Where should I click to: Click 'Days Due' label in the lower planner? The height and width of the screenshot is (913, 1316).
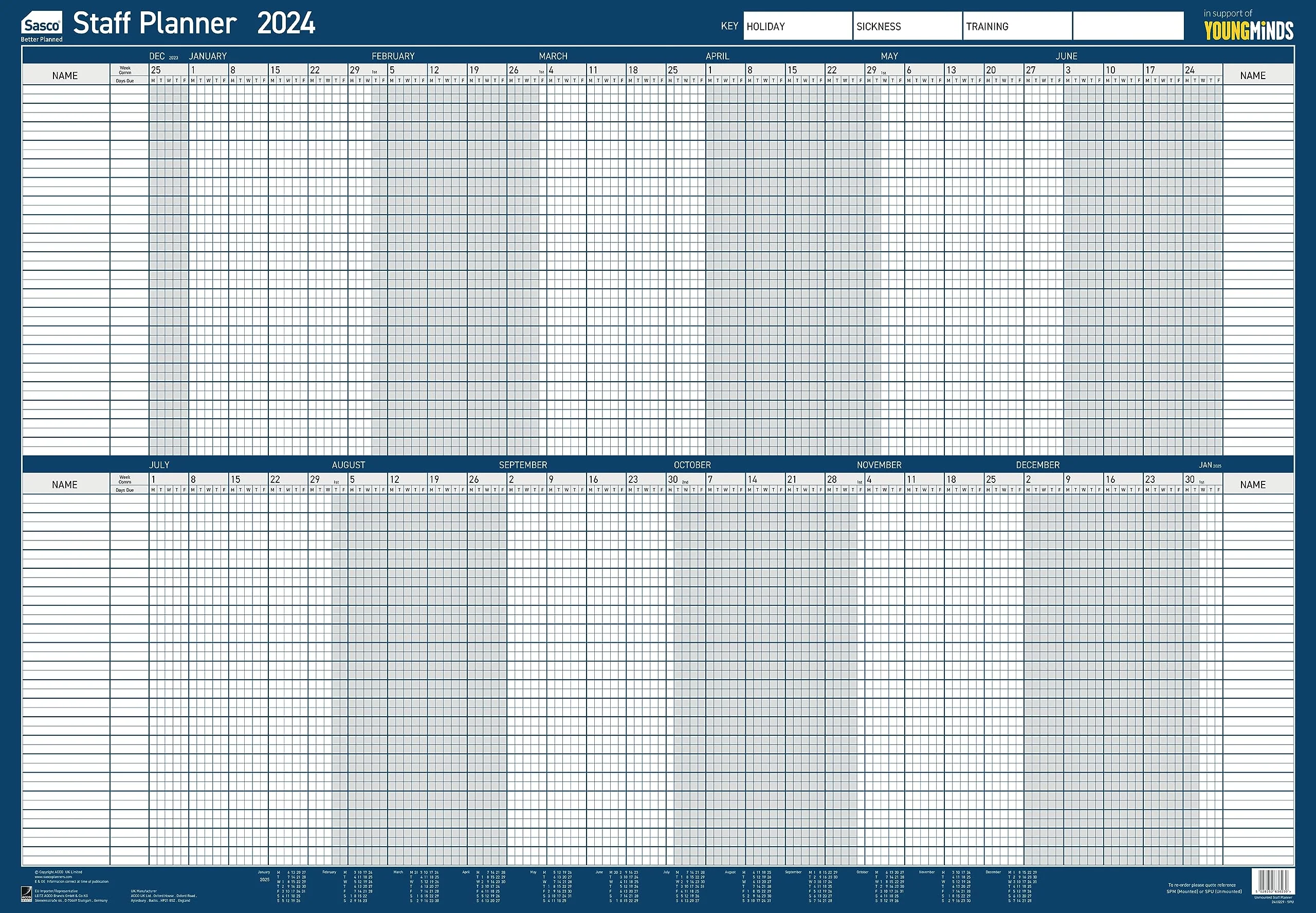coord(125,490)
